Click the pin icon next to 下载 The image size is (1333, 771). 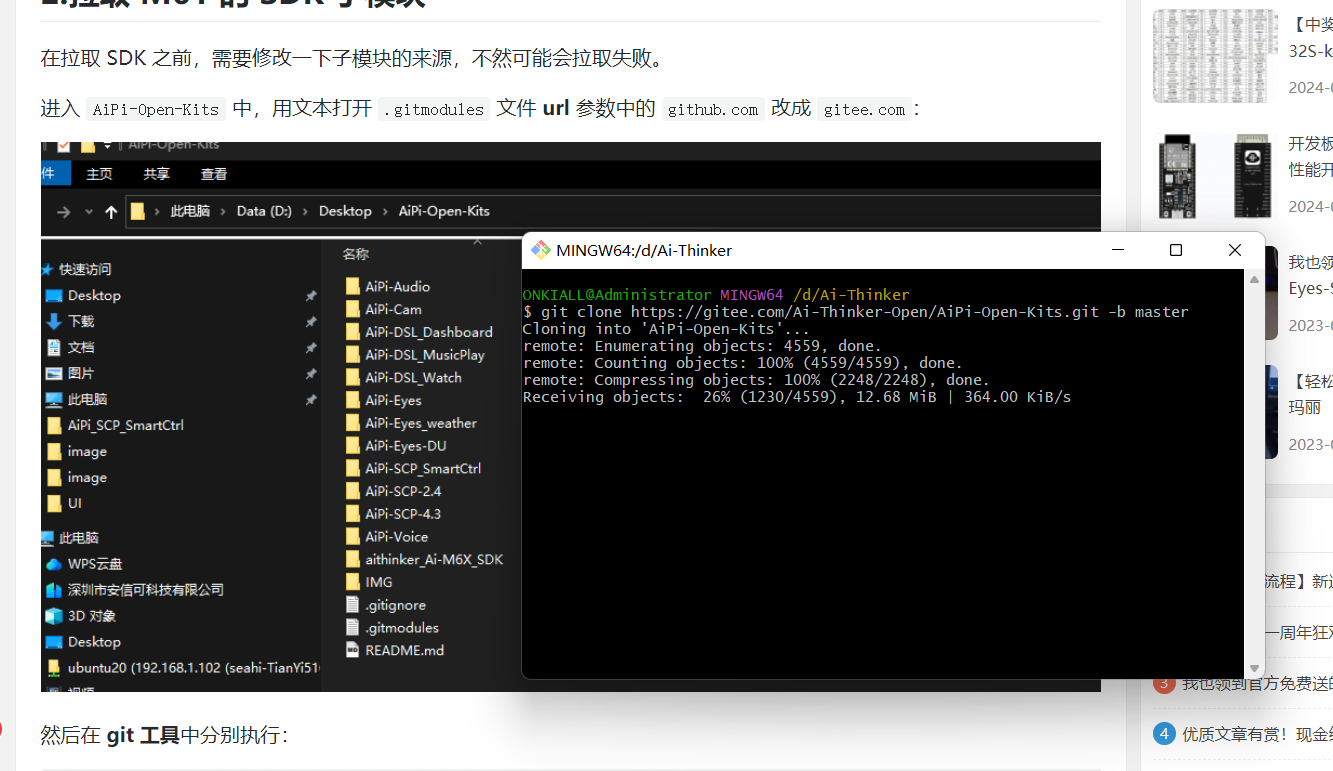311,321
